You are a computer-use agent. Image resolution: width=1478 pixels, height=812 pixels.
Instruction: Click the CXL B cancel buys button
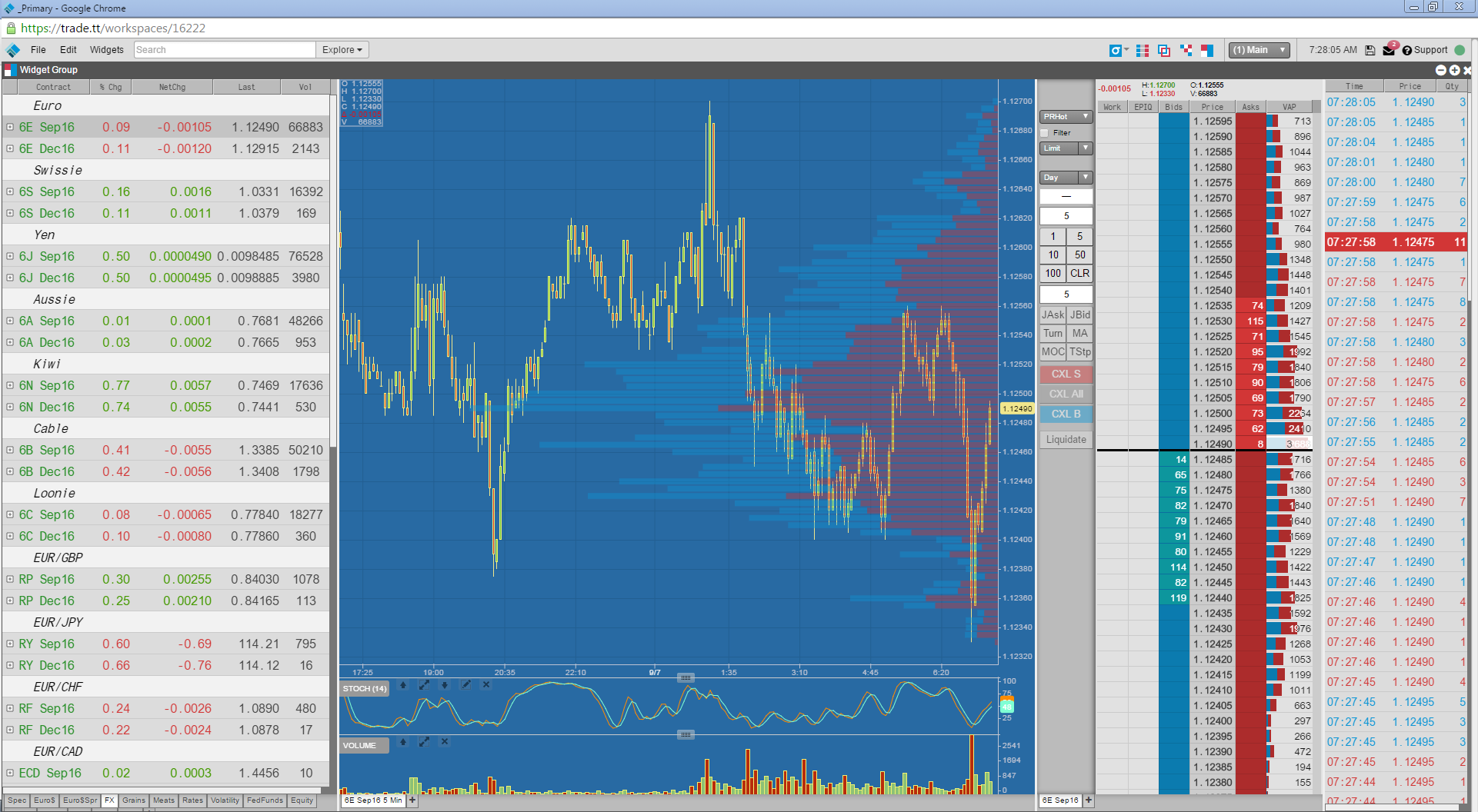pyautogui.click(x=1066, y=414)
